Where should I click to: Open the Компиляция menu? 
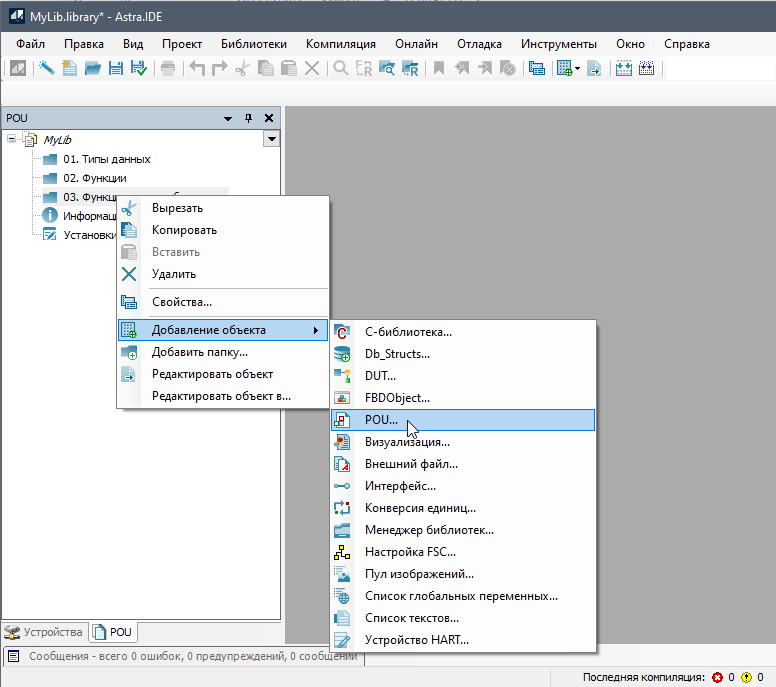340,44
